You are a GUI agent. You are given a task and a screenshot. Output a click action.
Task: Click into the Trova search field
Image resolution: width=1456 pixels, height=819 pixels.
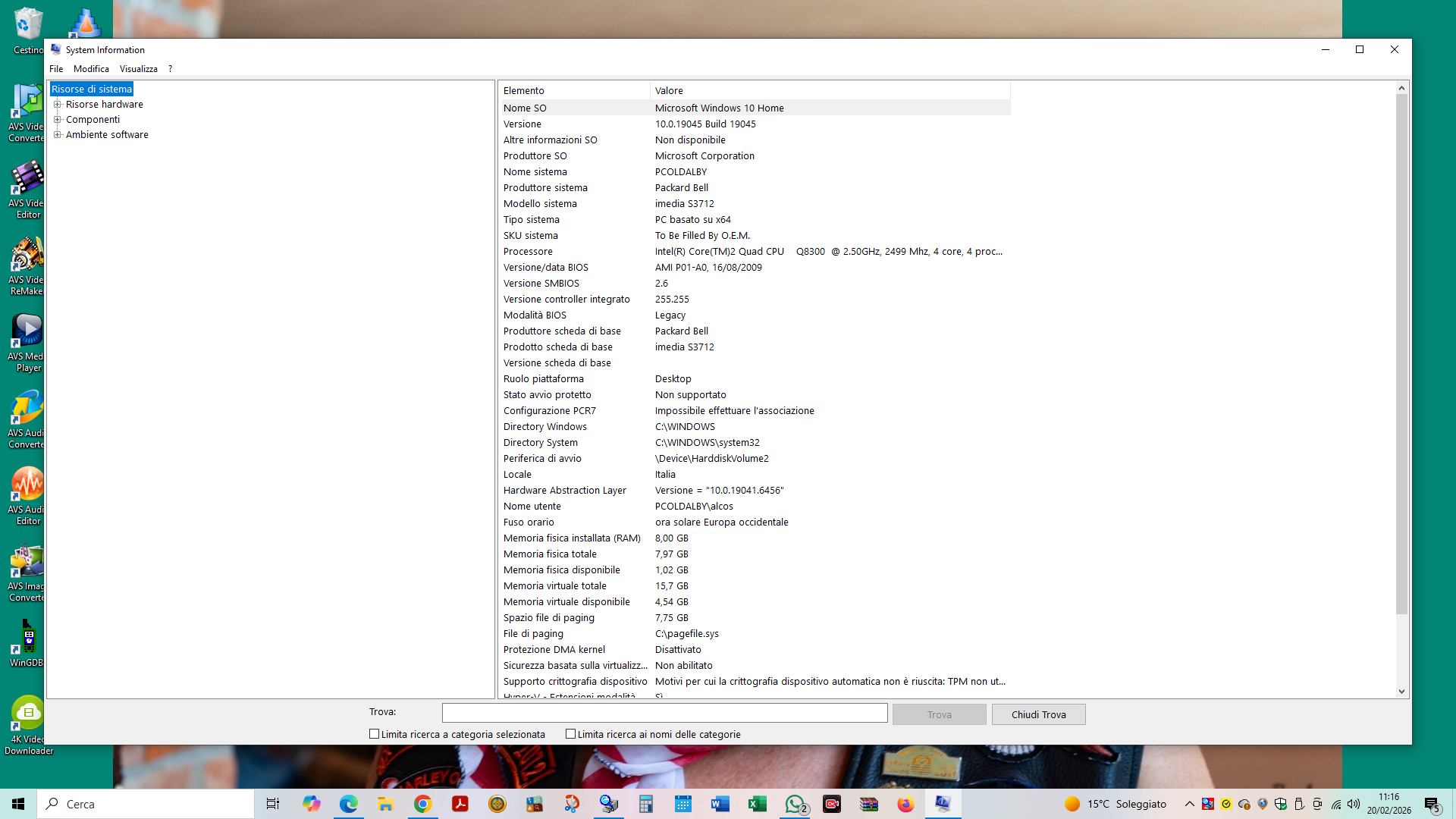click(664, 713)
